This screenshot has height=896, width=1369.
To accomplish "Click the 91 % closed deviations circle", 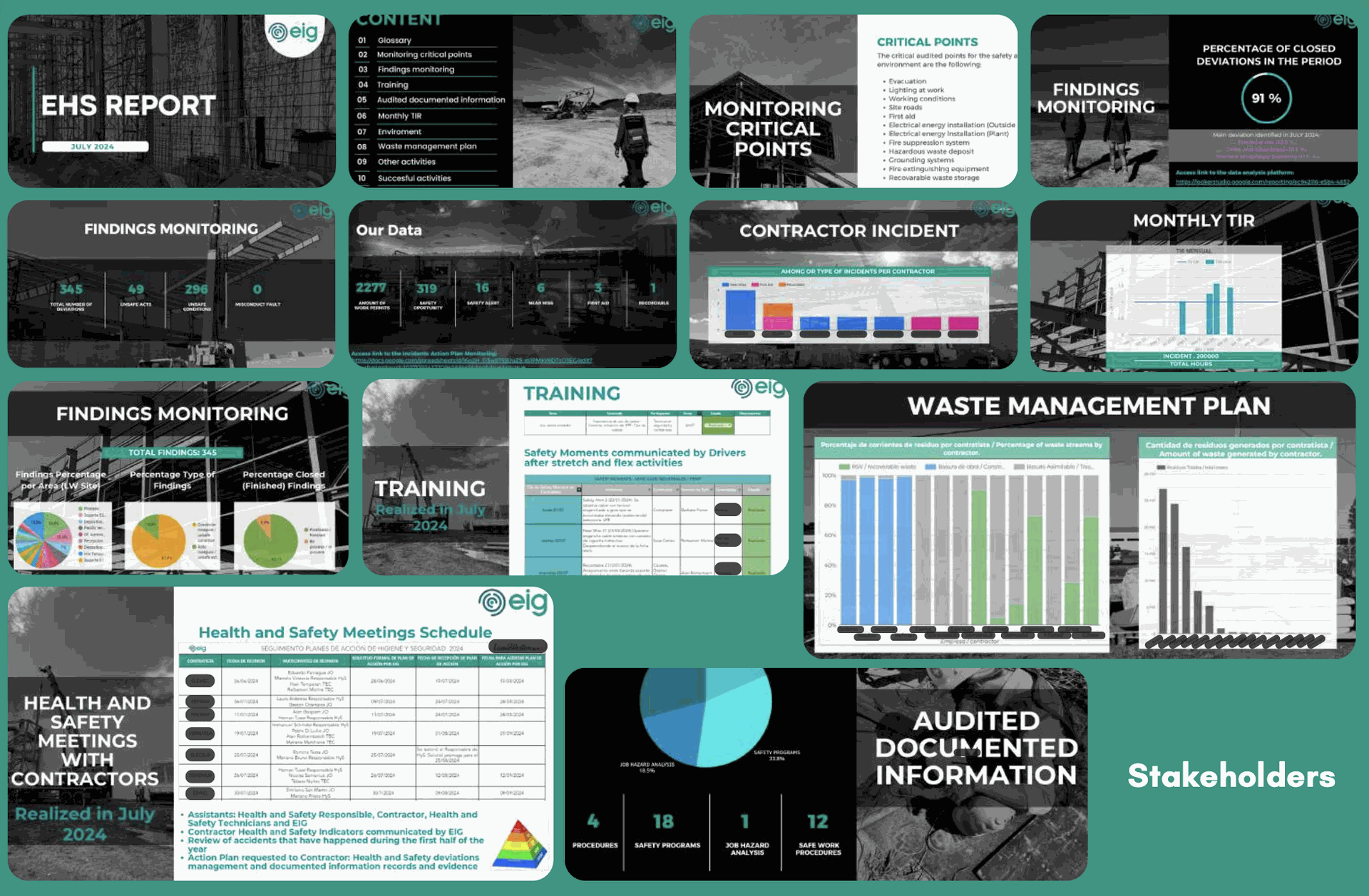I will (x=1266, y=98).
